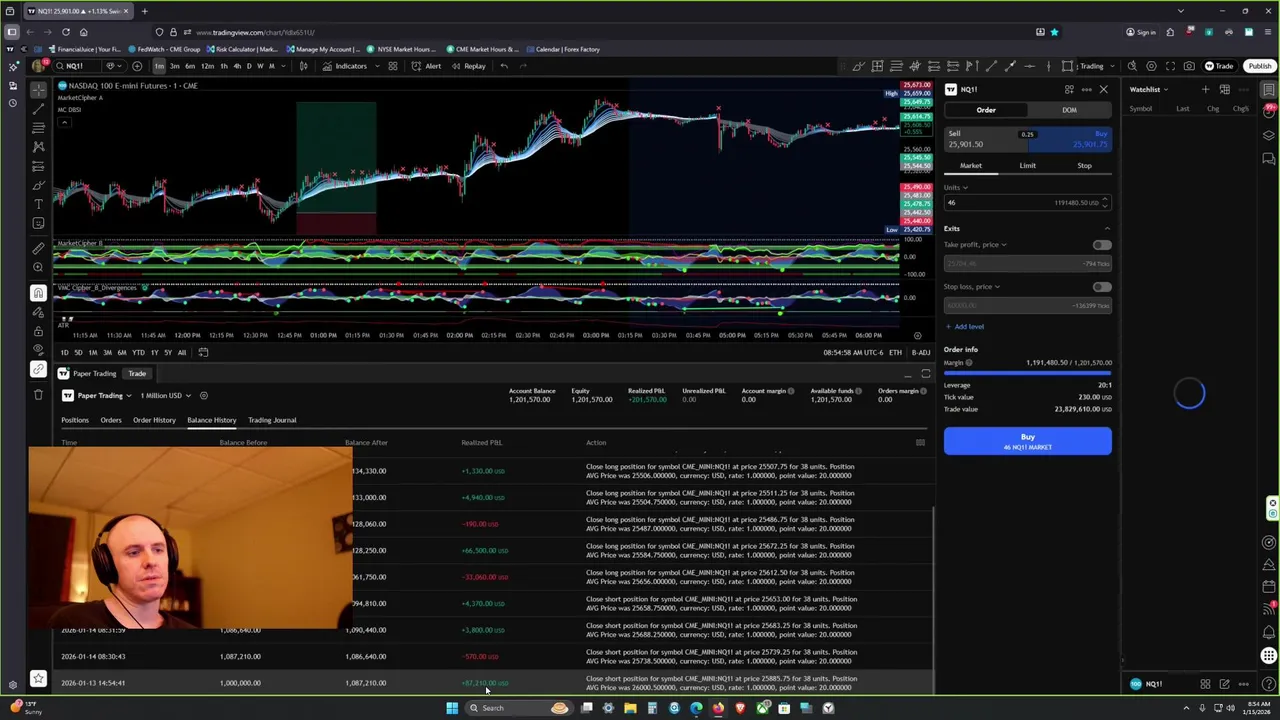Open File Explorer from taskbar
The width and height of the screenshot is (1280, 720).
pos(630,708)
